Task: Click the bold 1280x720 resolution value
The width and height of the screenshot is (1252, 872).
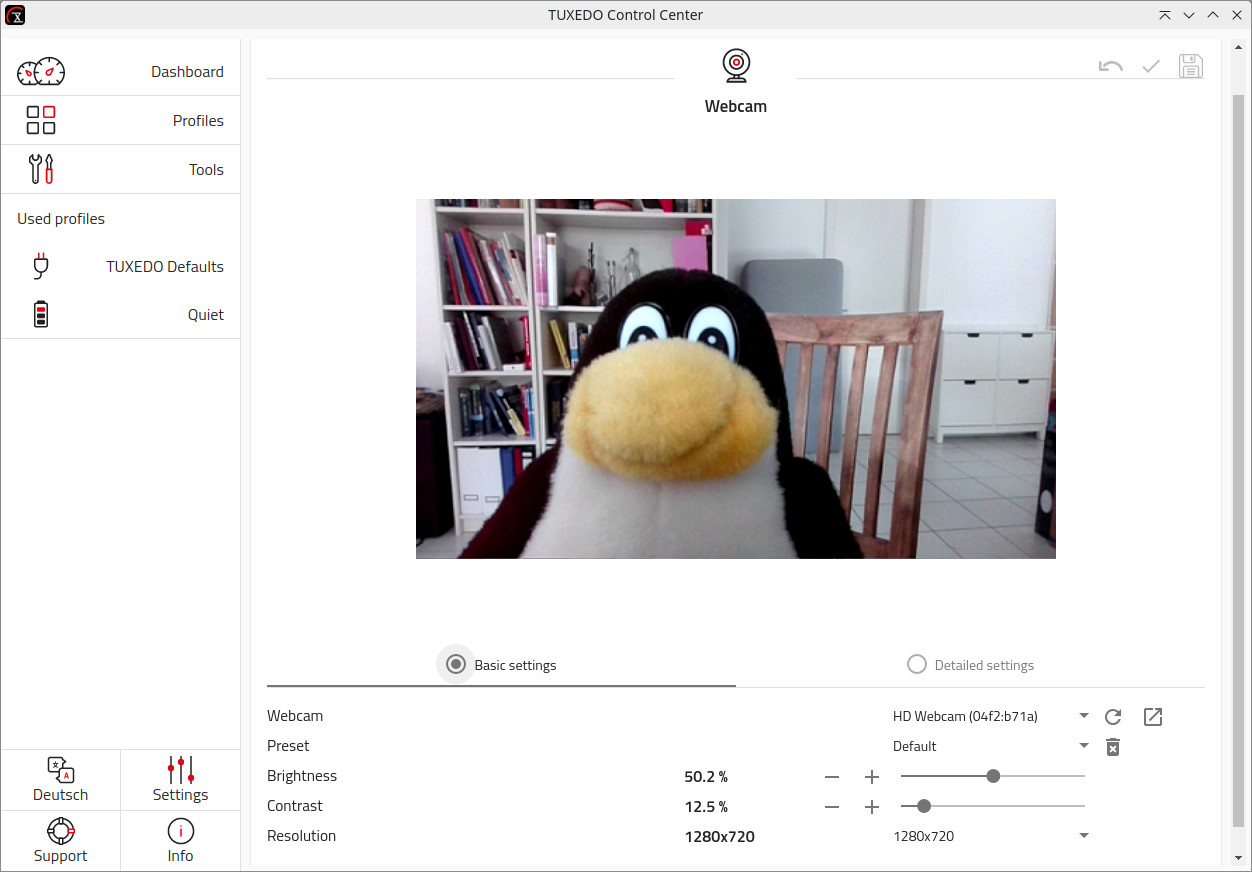Action: (x=719, y=836)
